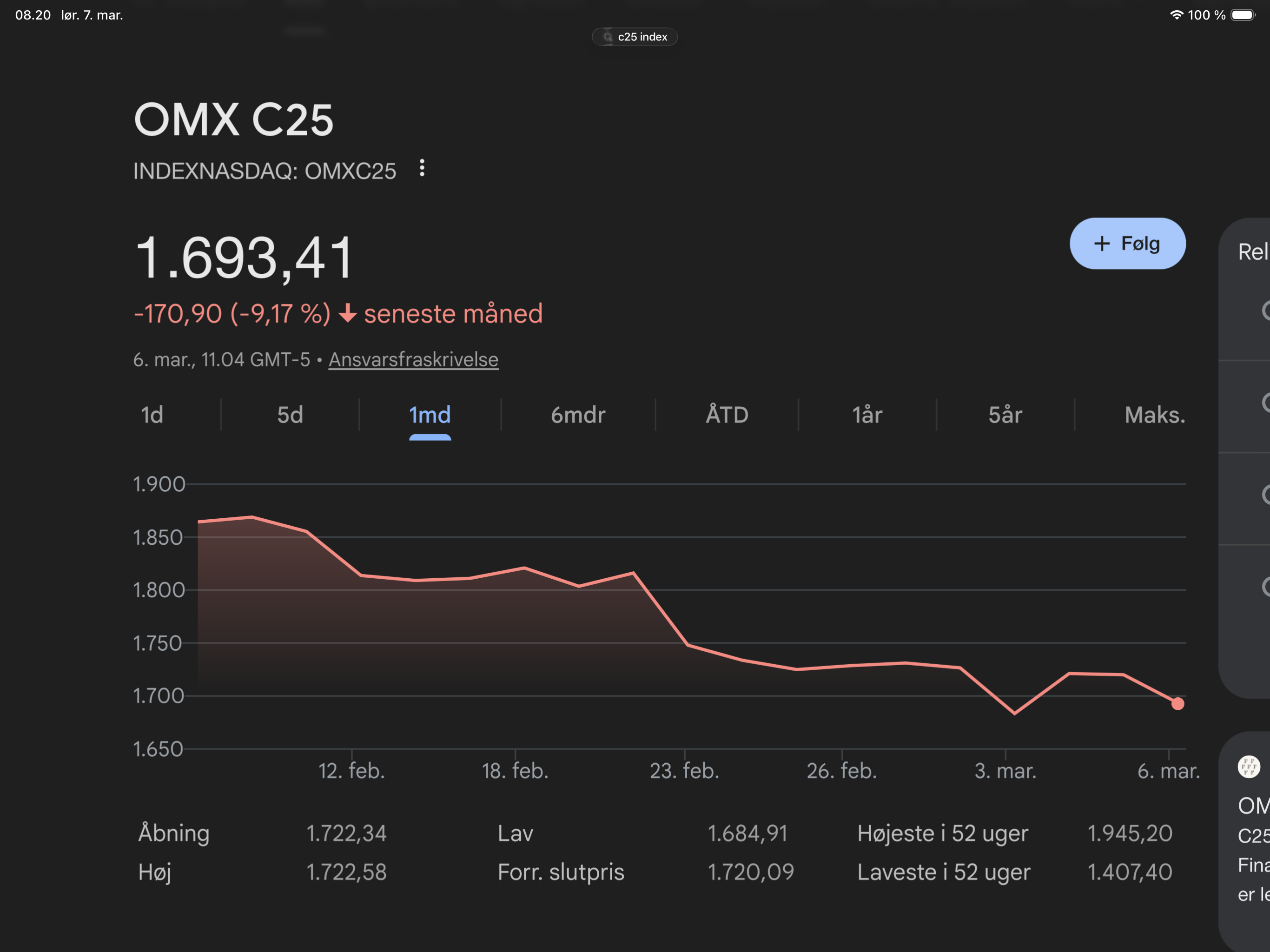Click the red down arrow beside the percentage change
This screenshot has width=1270, height=952.
347,313
